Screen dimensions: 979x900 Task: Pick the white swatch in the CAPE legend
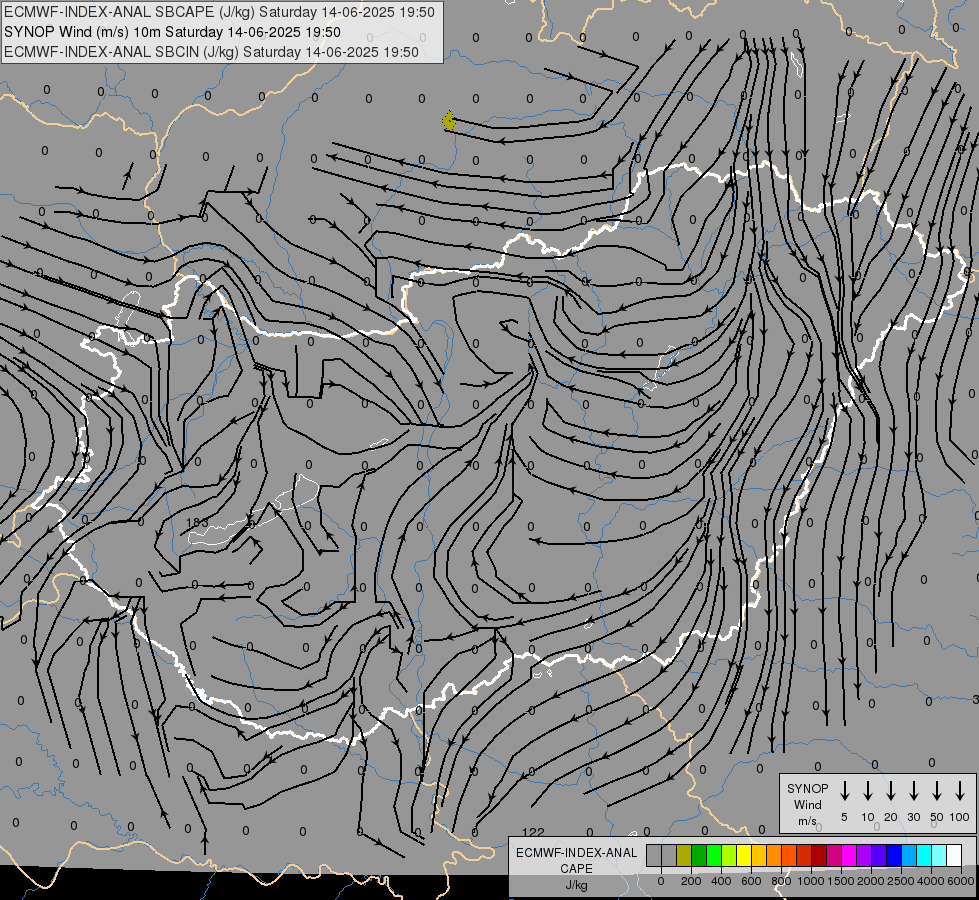point(955,855)
